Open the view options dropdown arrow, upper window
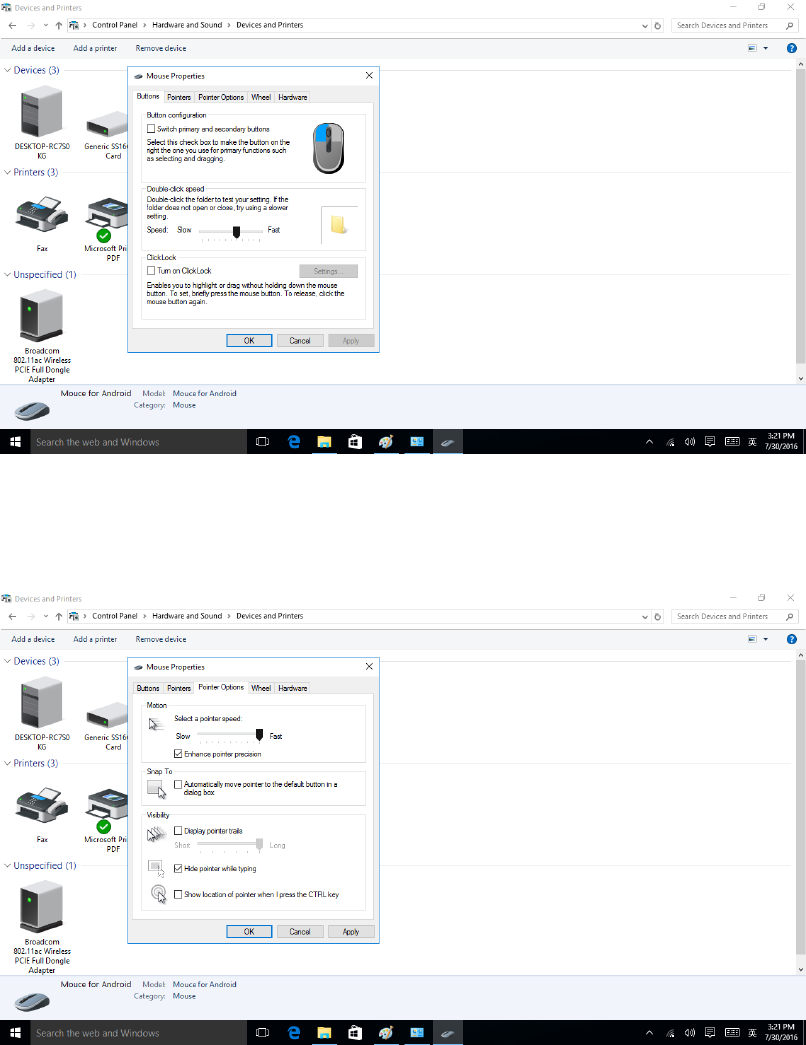 765,48
